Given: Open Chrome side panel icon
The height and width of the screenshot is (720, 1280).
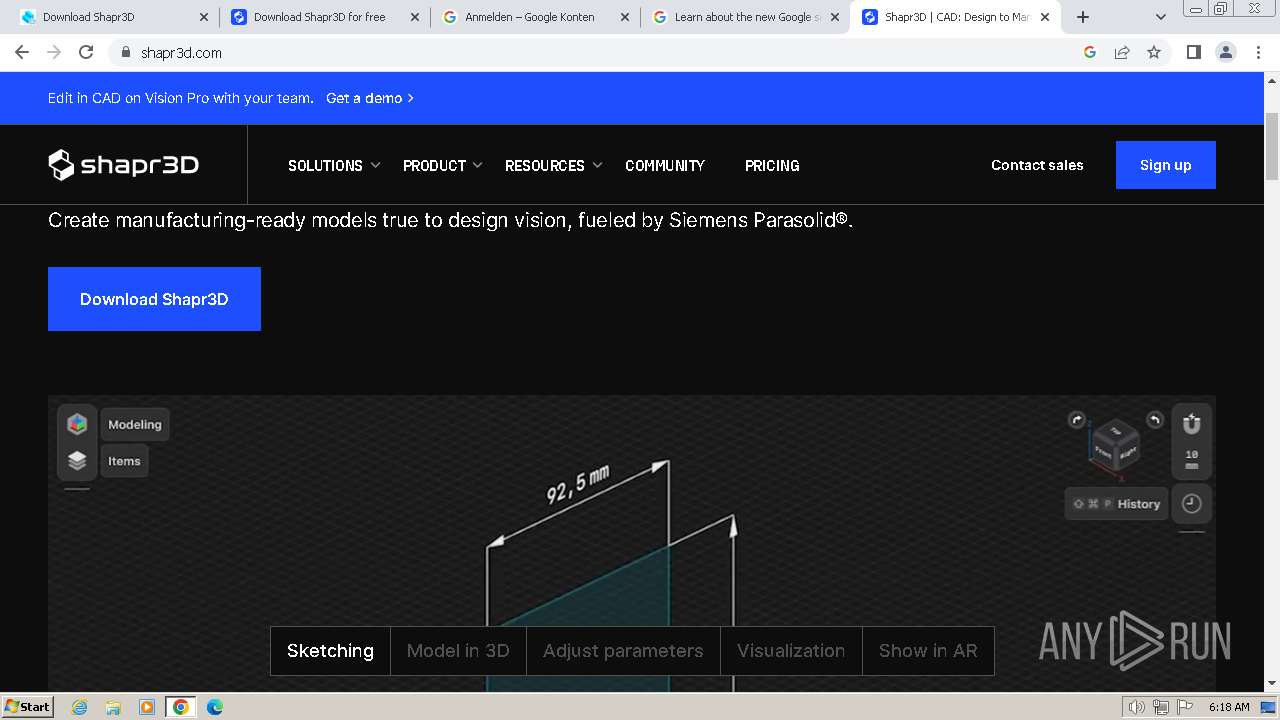Looking at the screenshot, I should [x=1193, y=52].
